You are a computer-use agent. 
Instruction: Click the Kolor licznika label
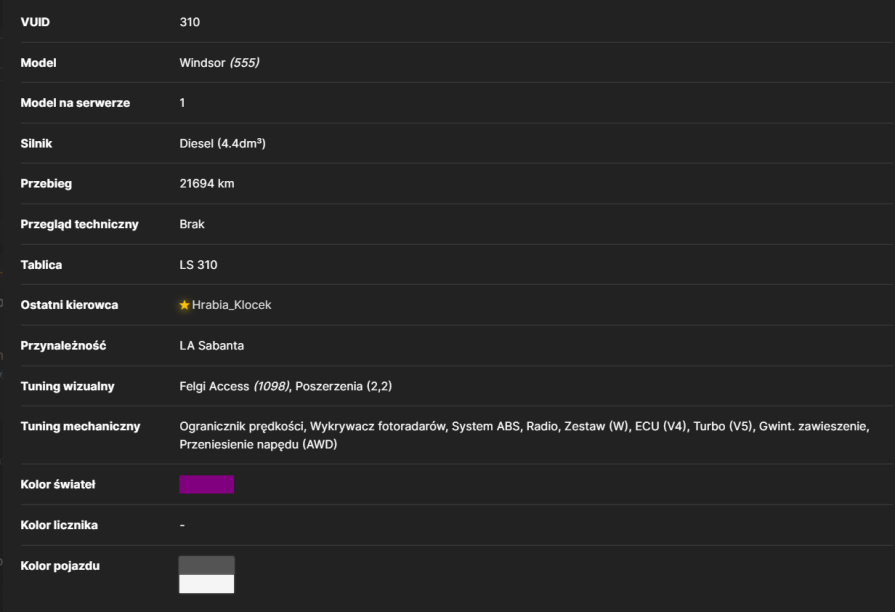point(59,525)
